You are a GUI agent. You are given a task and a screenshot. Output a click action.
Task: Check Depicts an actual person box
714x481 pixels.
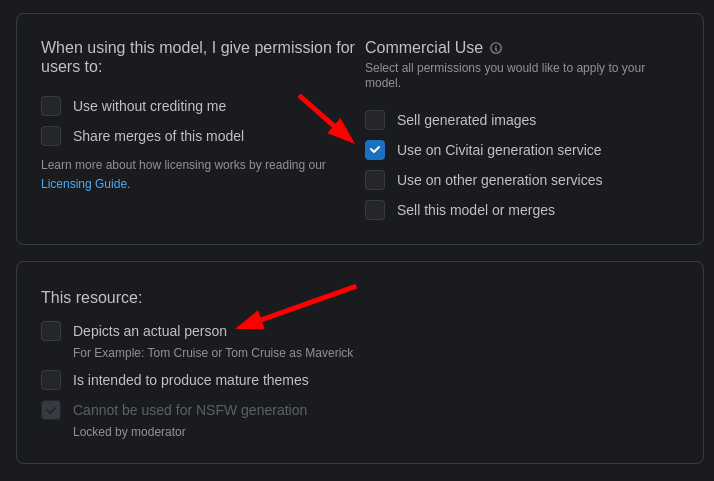(51, 331)
